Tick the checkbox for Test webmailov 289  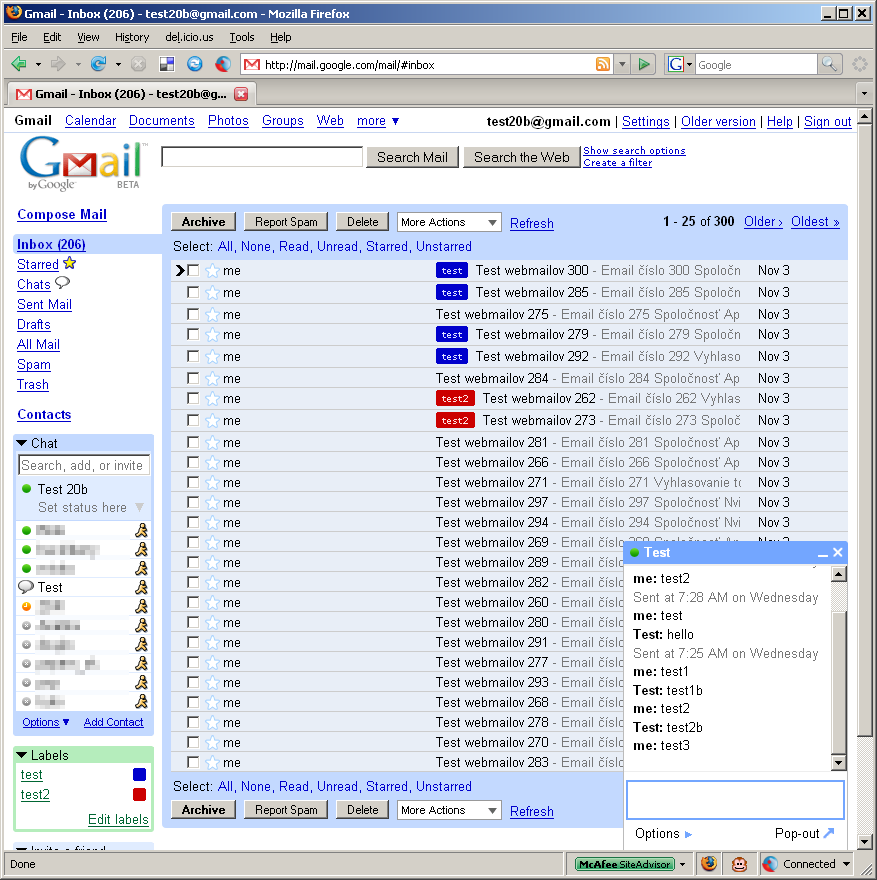click(x=193, y=562)
